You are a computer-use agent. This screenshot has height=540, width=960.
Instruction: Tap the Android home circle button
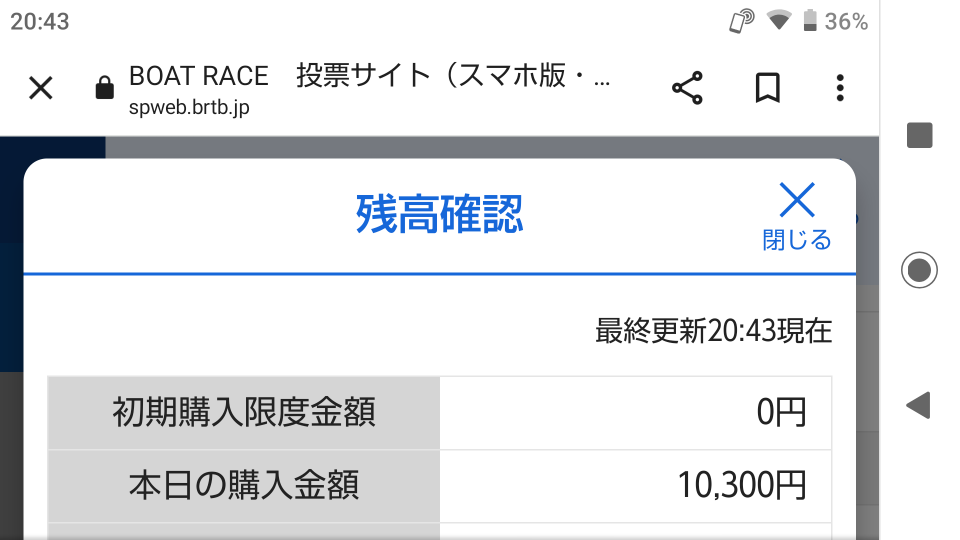click(919, 270)
